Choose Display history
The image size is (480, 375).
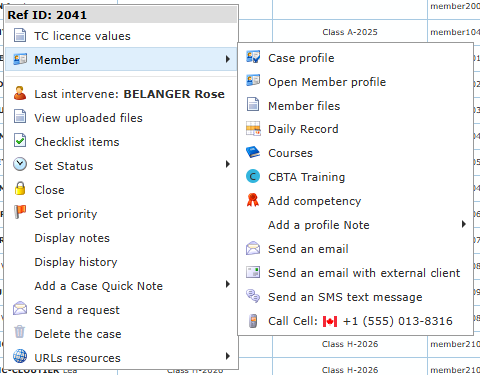point(121,262)
